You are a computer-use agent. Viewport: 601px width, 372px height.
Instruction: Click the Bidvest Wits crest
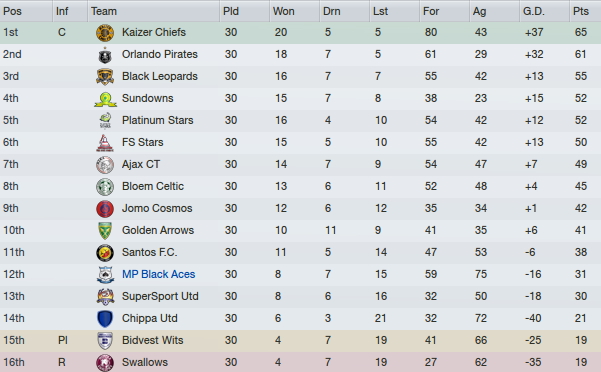click(105, 341)
